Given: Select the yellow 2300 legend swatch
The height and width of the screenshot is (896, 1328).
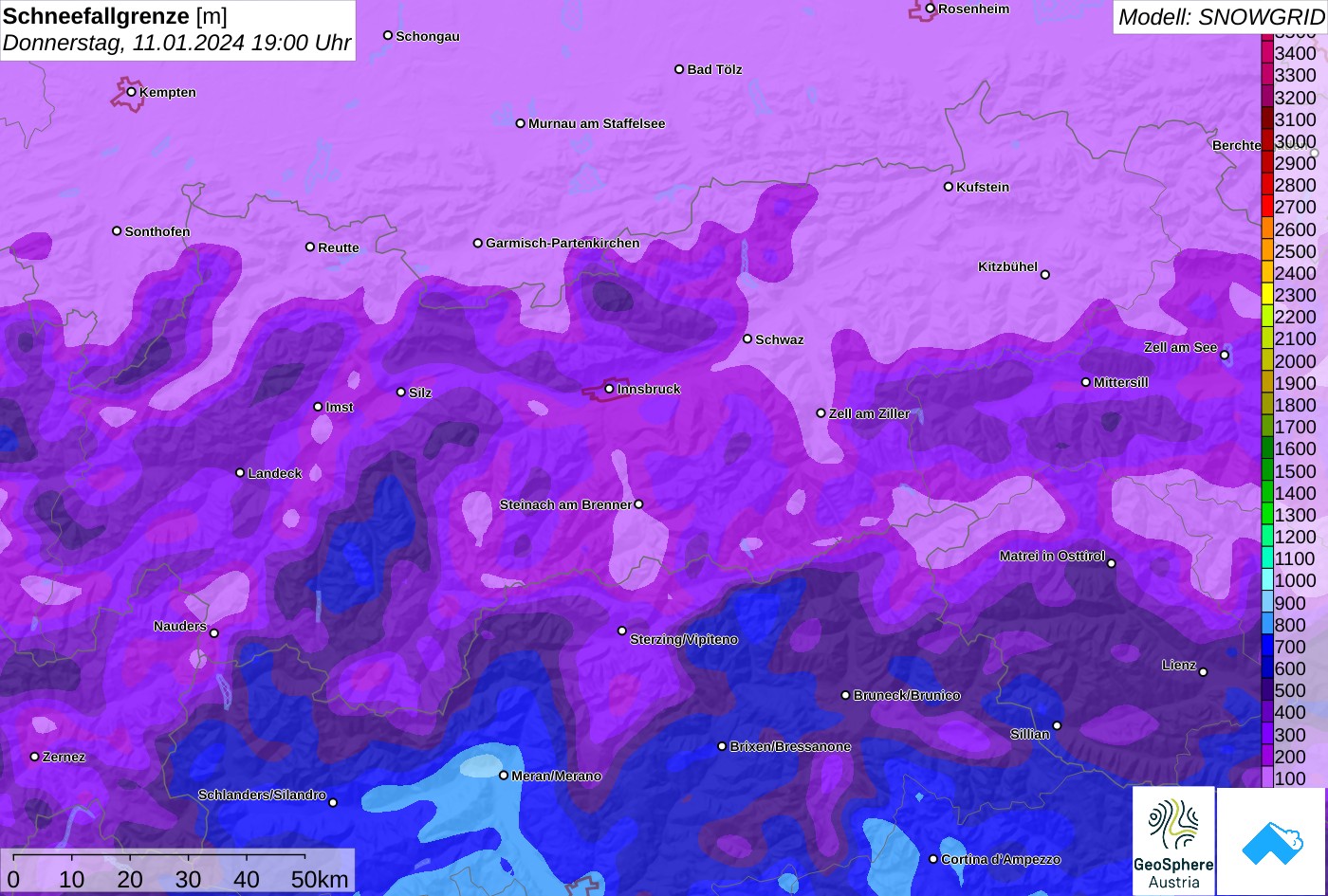Looking at the screenshot, I should click(x=1267, y=295).
